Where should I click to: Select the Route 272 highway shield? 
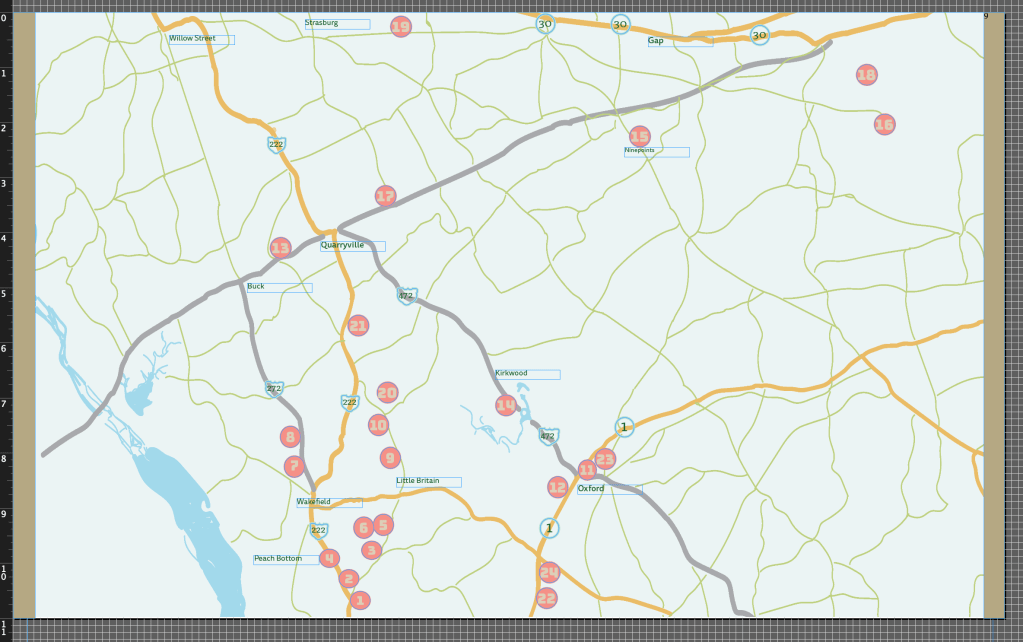coord(274,388)
